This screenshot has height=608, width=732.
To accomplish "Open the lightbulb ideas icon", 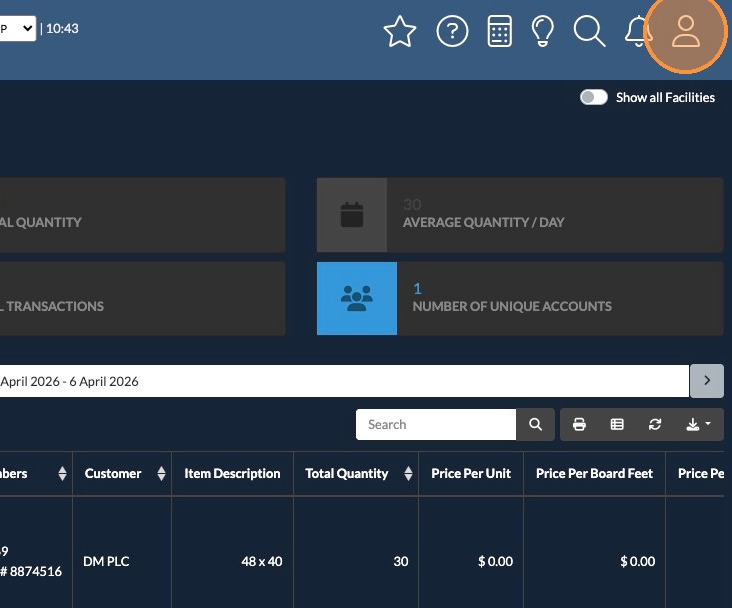I will [x=542, y=31].
